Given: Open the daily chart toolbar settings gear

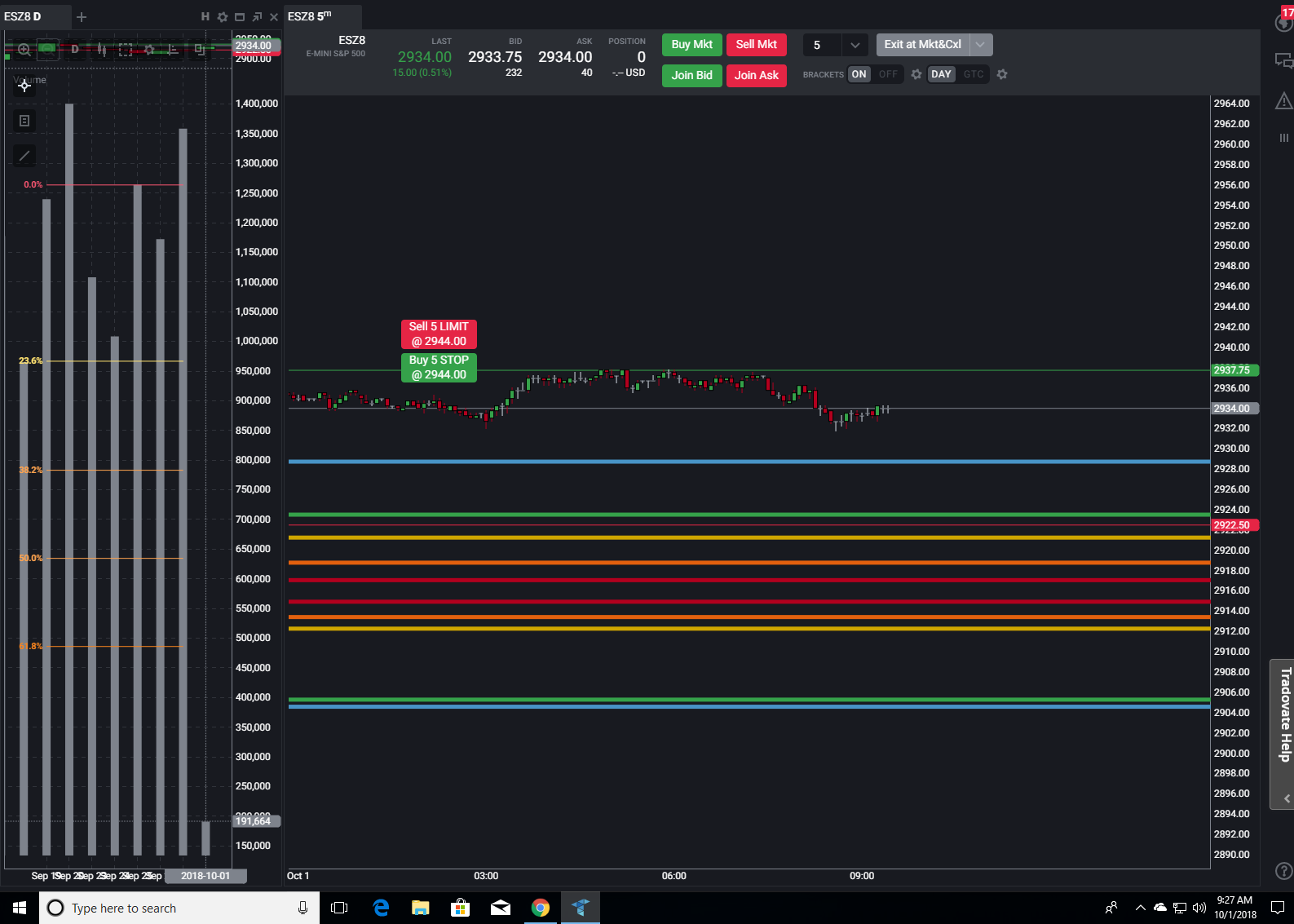Looking at the screenshot, I should (x=149, y=50).
